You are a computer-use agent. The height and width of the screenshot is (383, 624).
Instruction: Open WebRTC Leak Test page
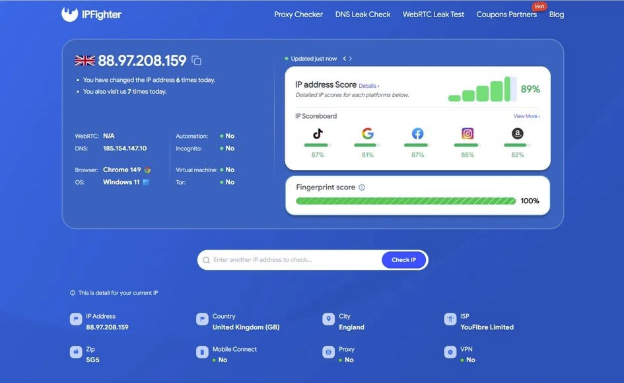pos(433,14)
